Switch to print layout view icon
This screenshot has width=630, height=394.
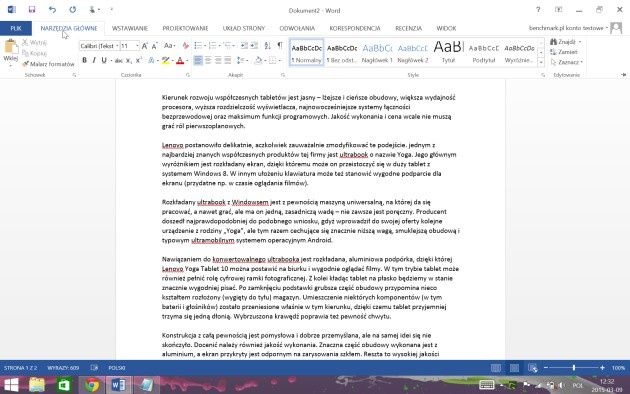(514, 368)
